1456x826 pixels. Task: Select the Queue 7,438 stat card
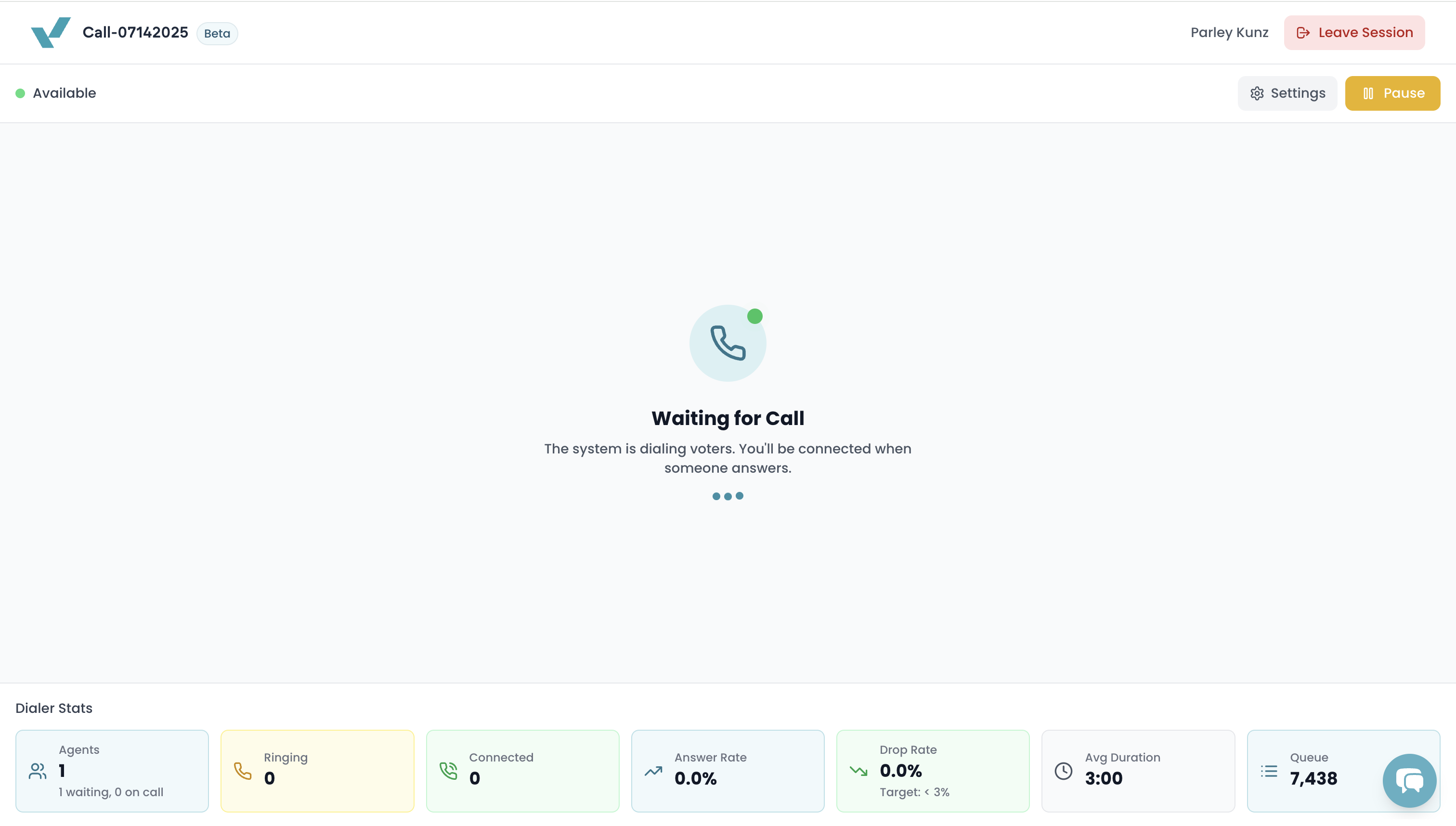1343,771
